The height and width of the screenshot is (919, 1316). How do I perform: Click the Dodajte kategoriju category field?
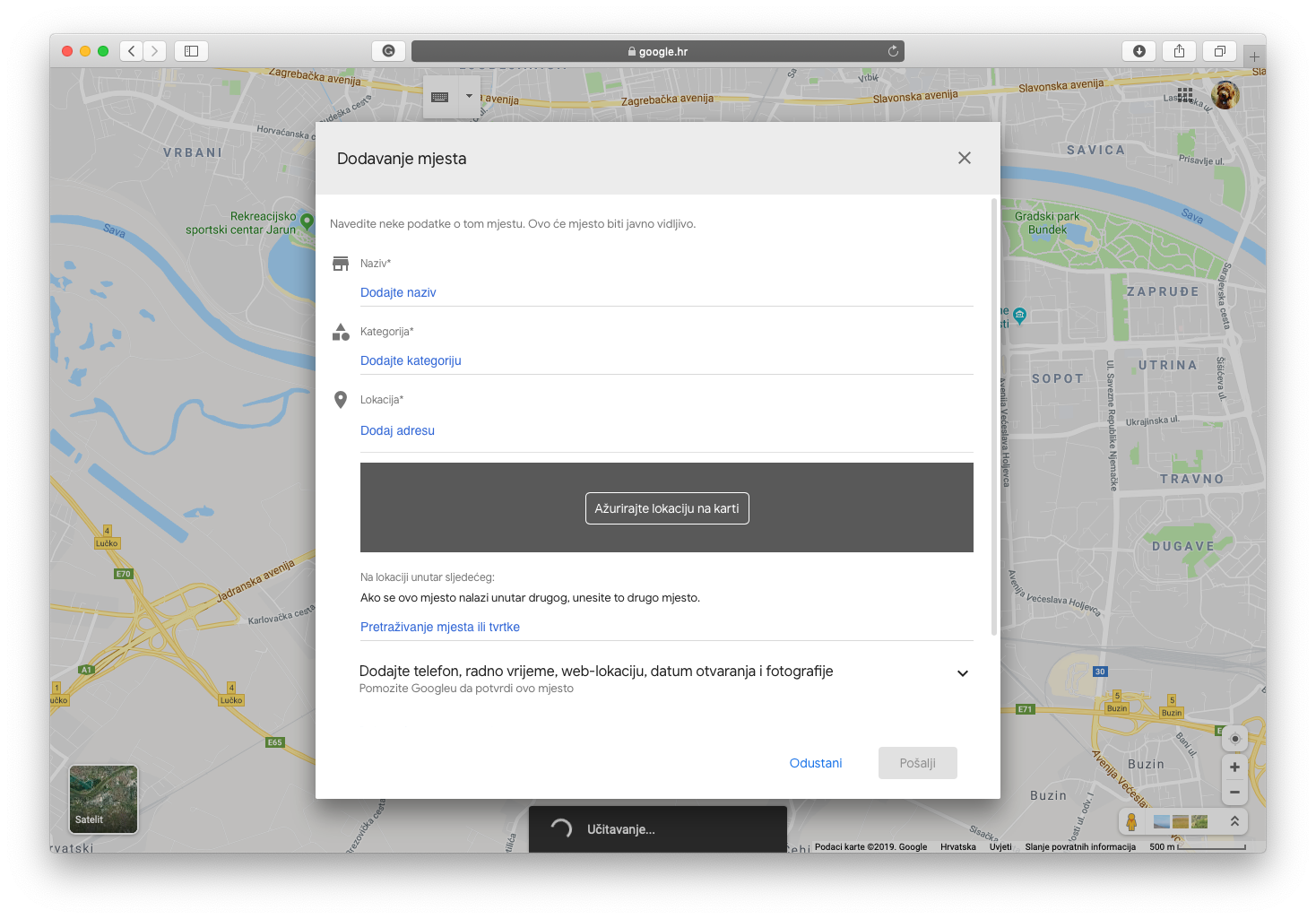click(x=666, y=360)
